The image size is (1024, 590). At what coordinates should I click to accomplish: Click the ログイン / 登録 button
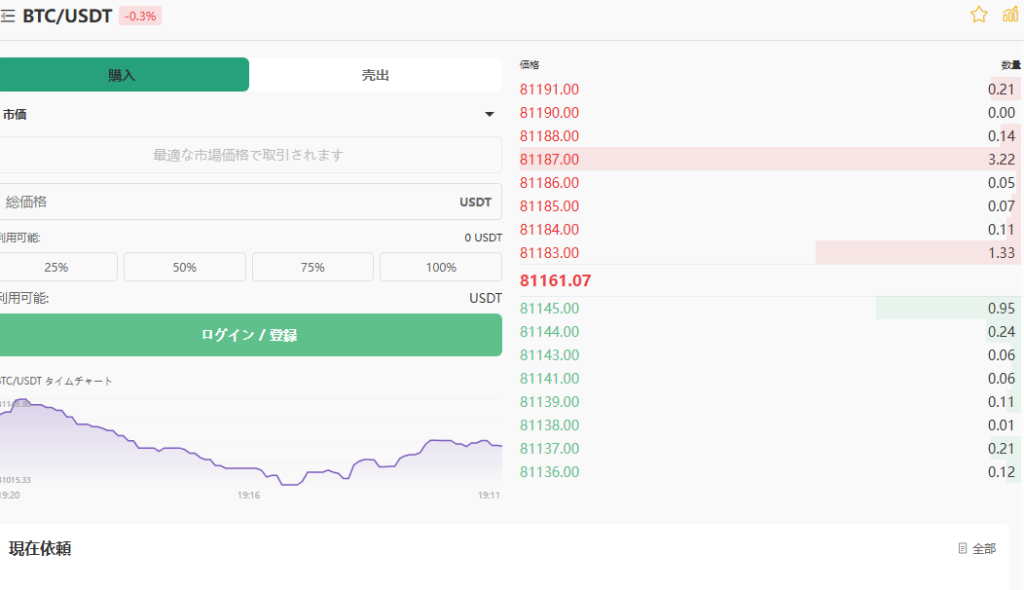(251, 335)
